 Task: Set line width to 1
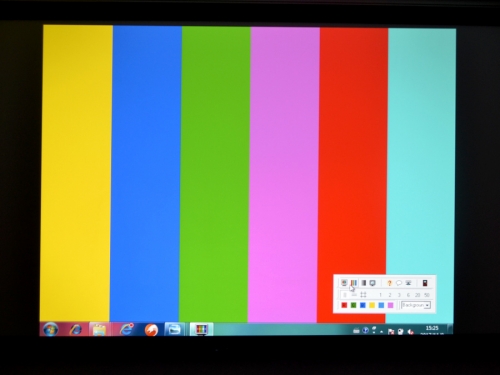pos(380,295)
